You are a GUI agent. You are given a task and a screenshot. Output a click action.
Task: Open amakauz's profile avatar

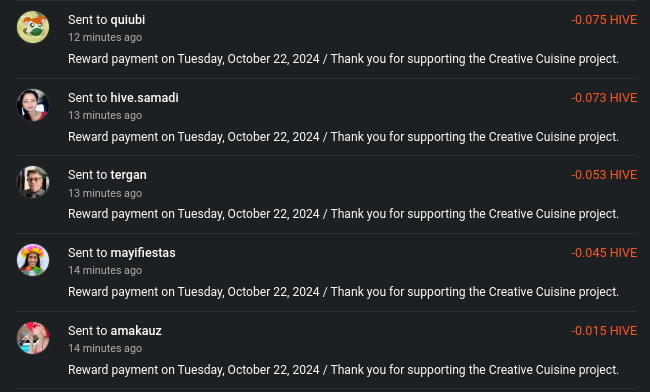33,338
